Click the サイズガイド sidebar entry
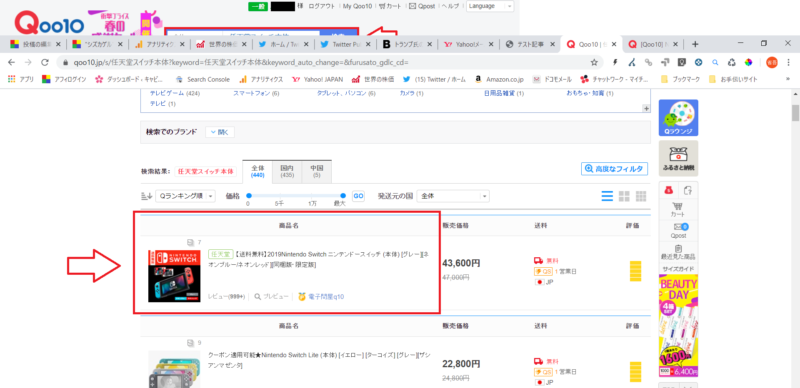This screenshot has height=388, width=800. pos(678,269)
